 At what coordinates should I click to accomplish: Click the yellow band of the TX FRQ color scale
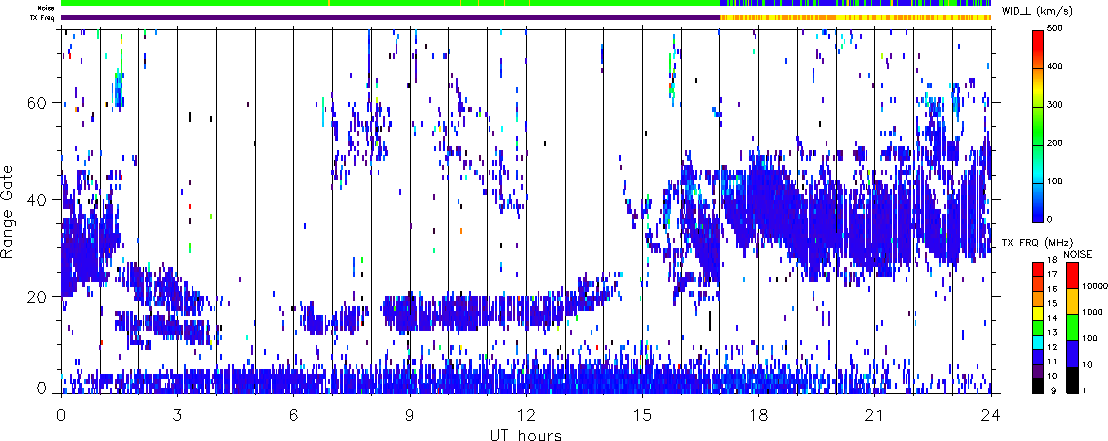click(x=1039, y=315)
